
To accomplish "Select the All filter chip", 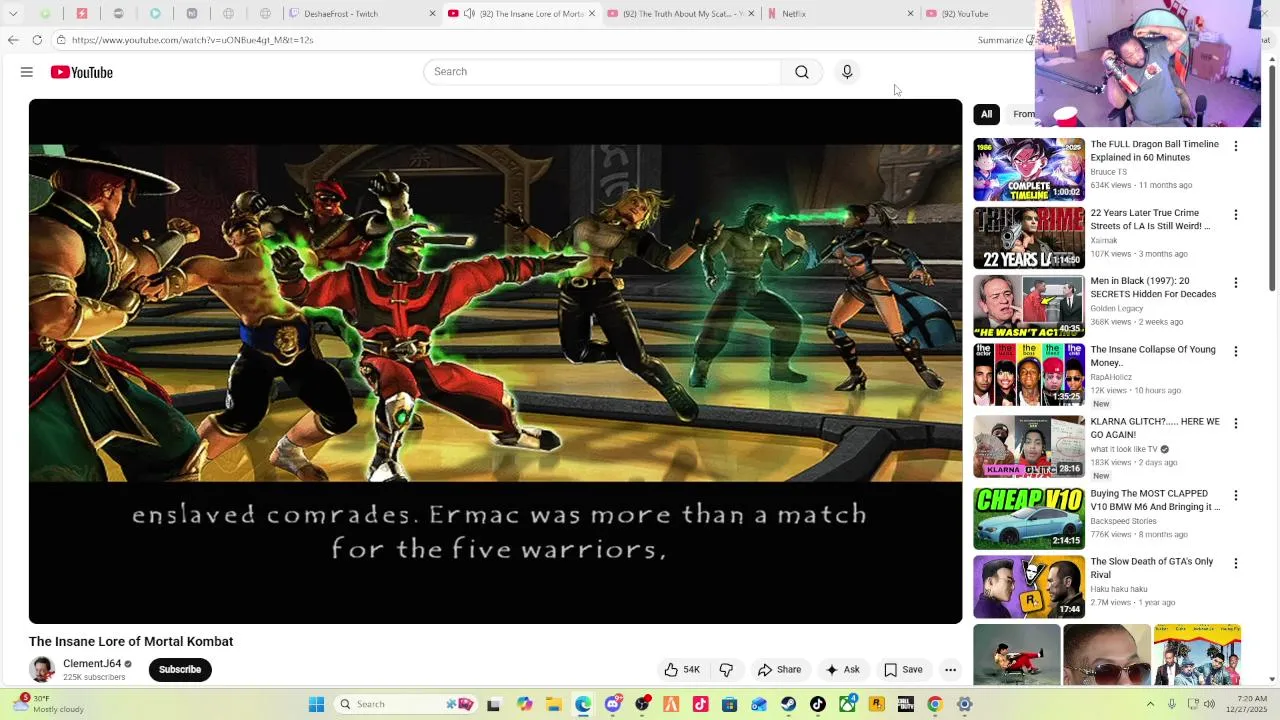I will (x=986, y=114).
